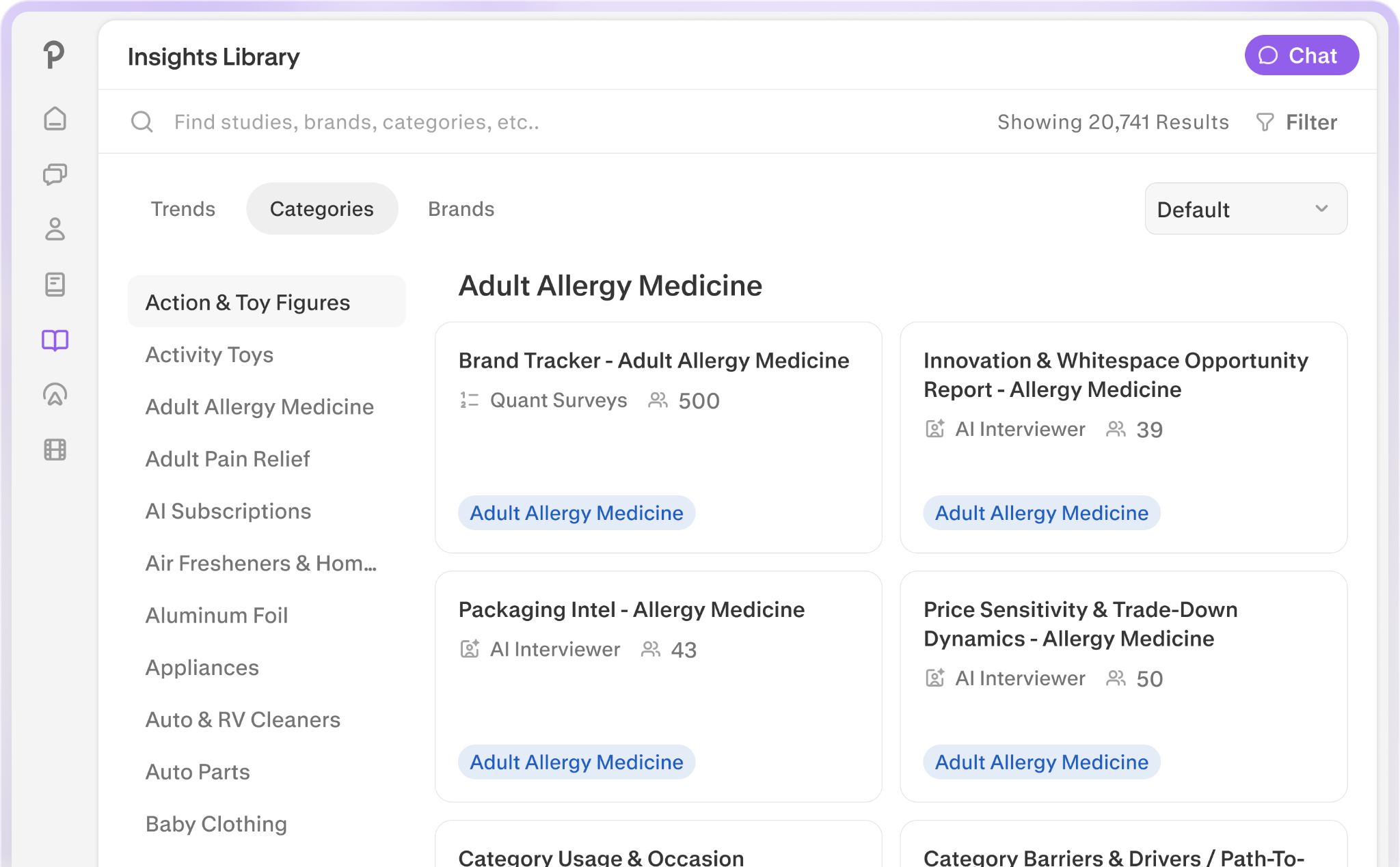The width and height of the screenshot is (1400, 867).
Task: Switch to the Trends tab
Action: click(183, 209)
